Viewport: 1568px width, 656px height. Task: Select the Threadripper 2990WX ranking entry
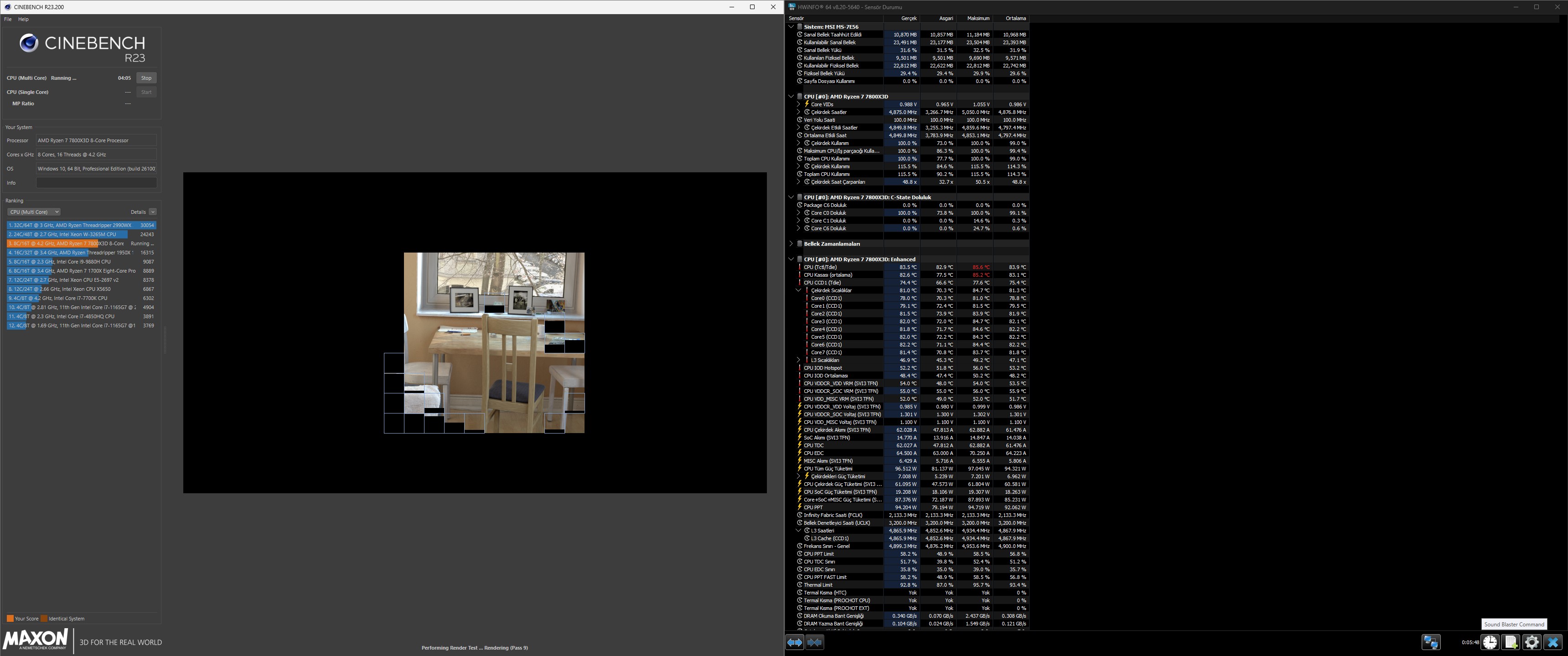(82, 225)
